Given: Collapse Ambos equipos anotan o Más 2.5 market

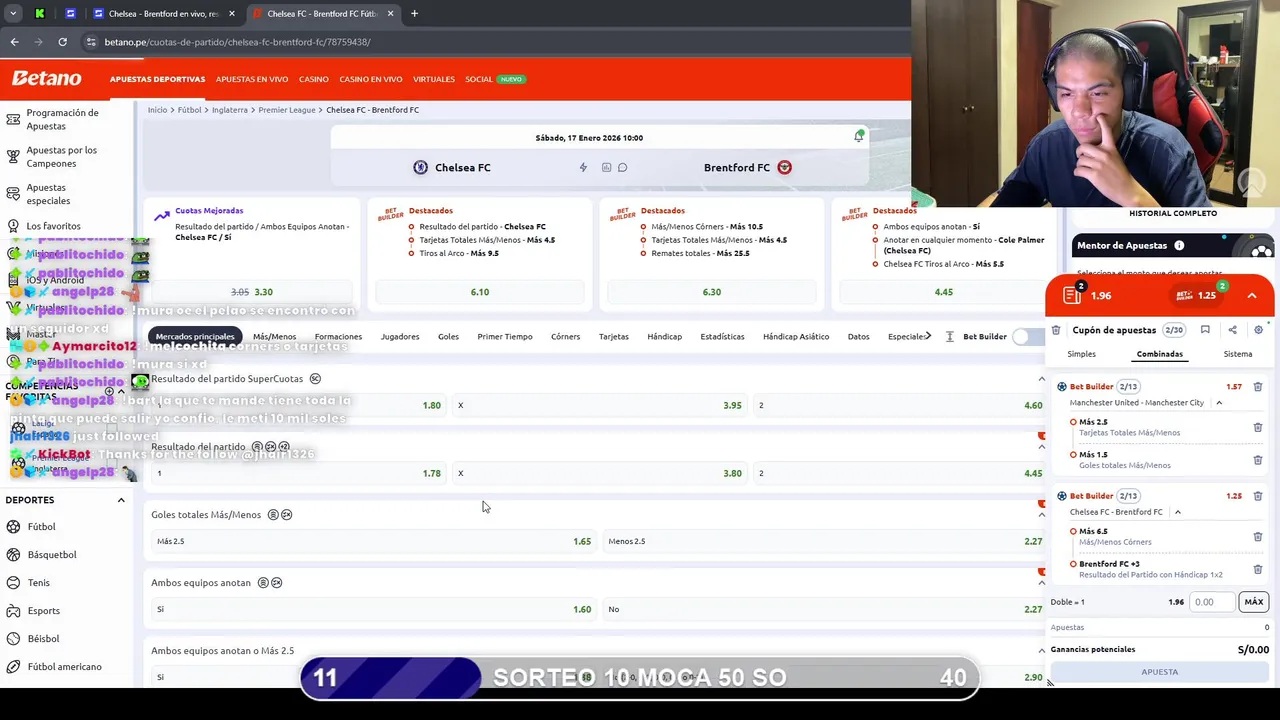Looking at the screenshot, I should 1041,651.
